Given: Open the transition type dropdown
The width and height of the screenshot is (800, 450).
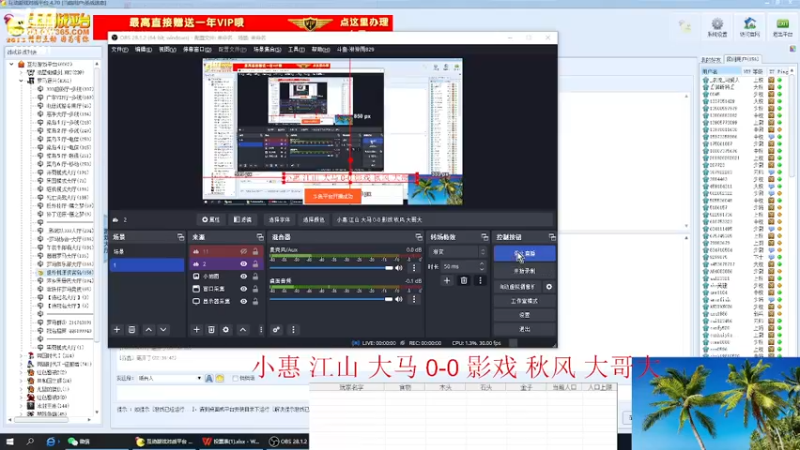Looking at the screenshot, I should click(458, 252).
